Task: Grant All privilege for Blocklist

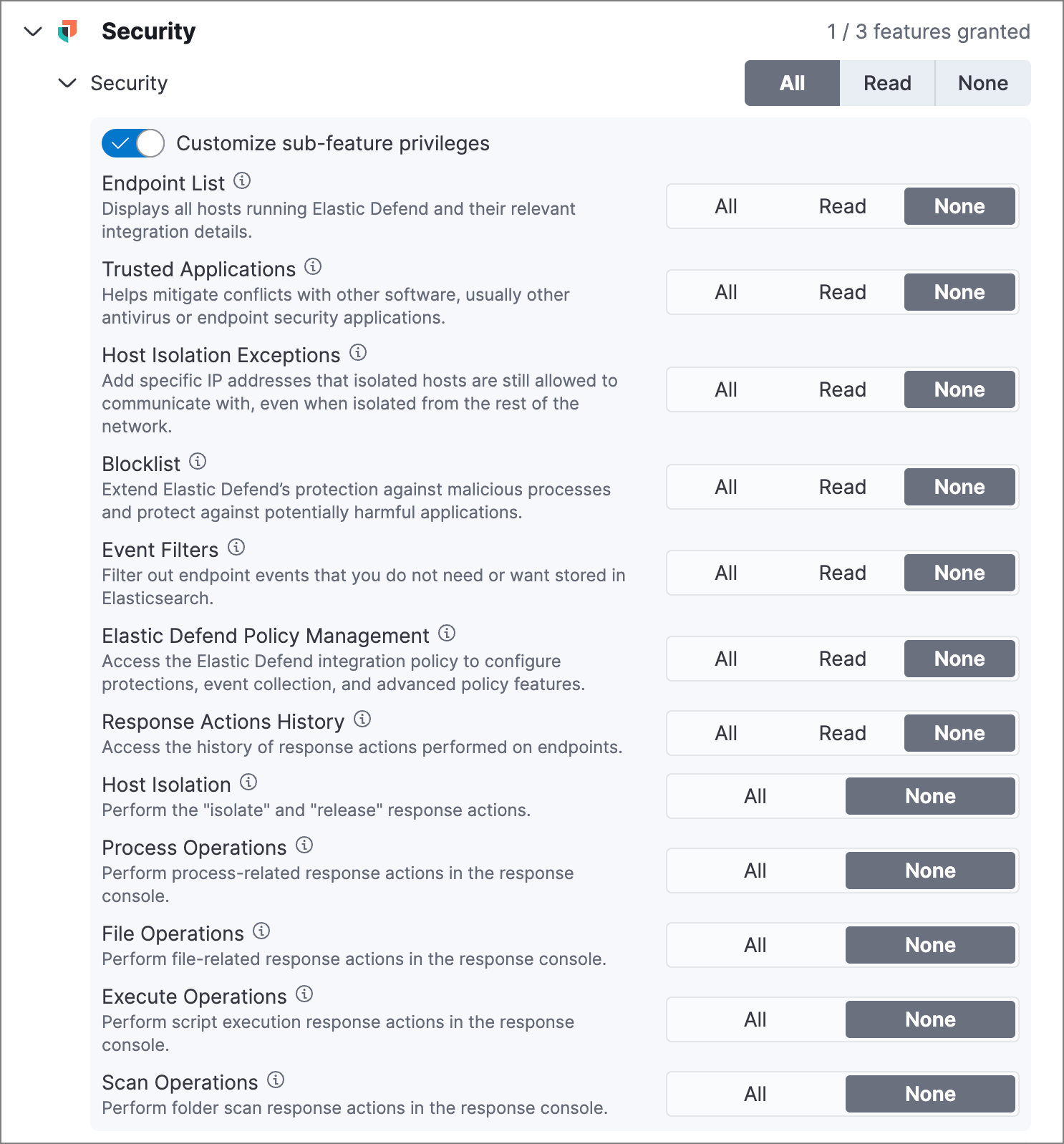Action: (x=725, y=486)
